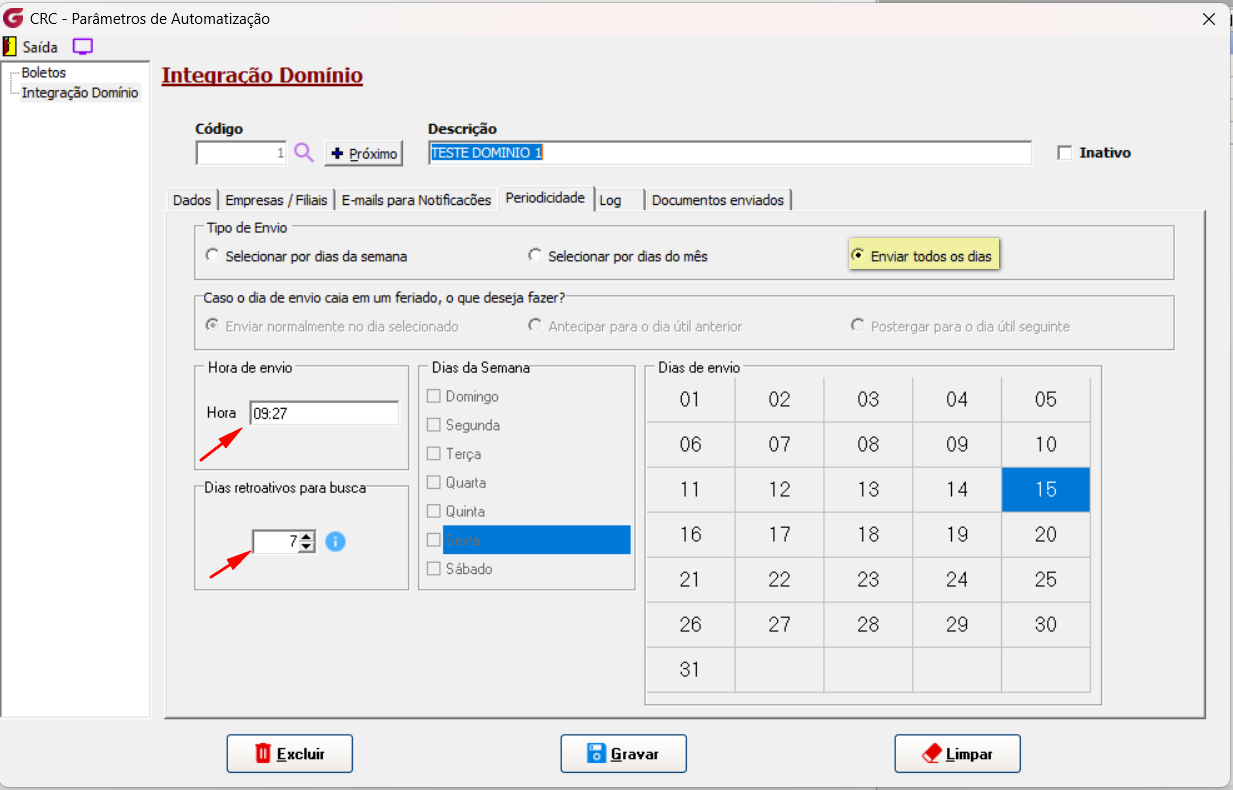Select day 30 in Dias de envio

click(1046, 625)
